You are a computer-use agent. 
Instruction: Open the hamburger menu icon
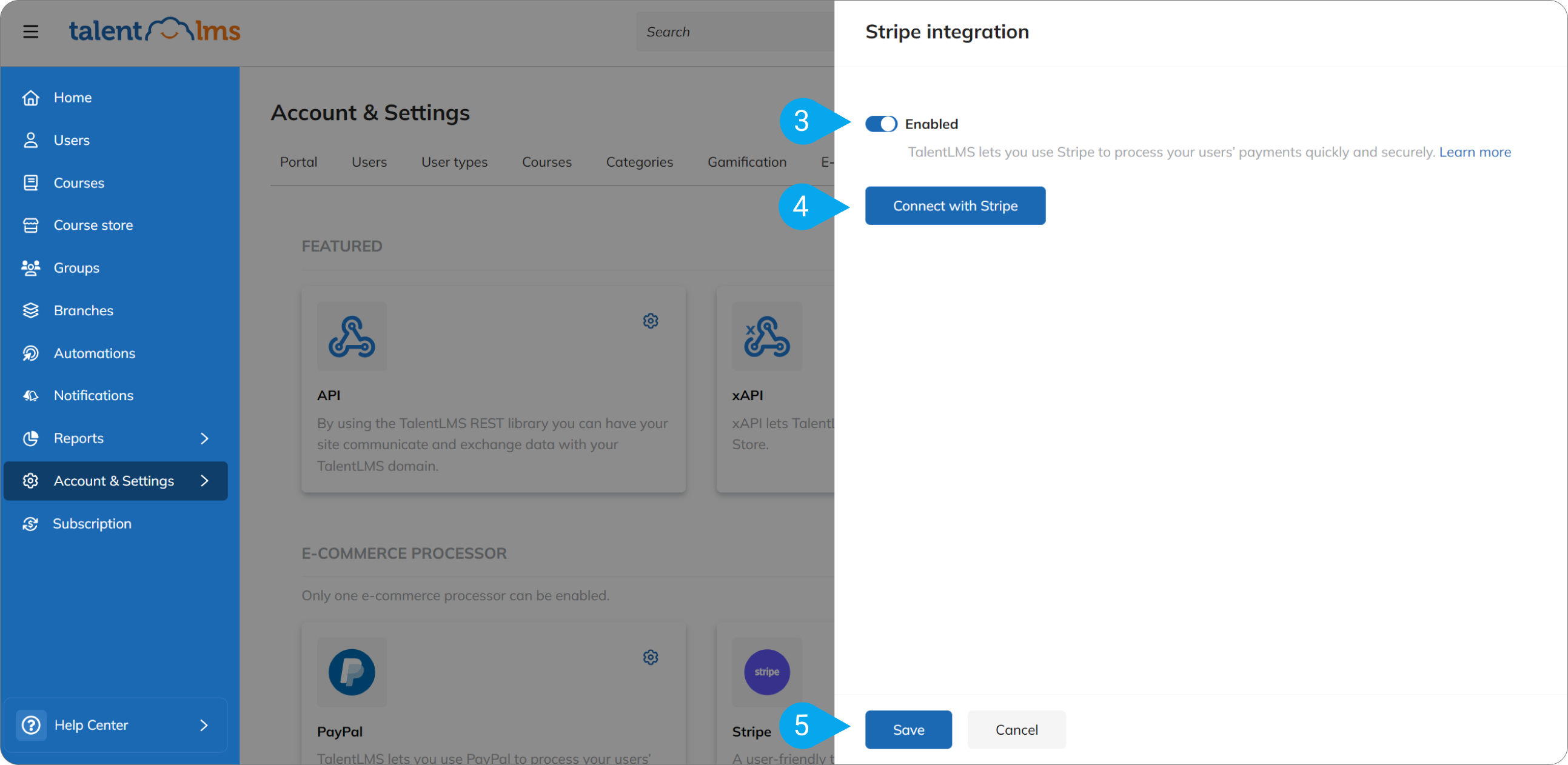(30, 32)
